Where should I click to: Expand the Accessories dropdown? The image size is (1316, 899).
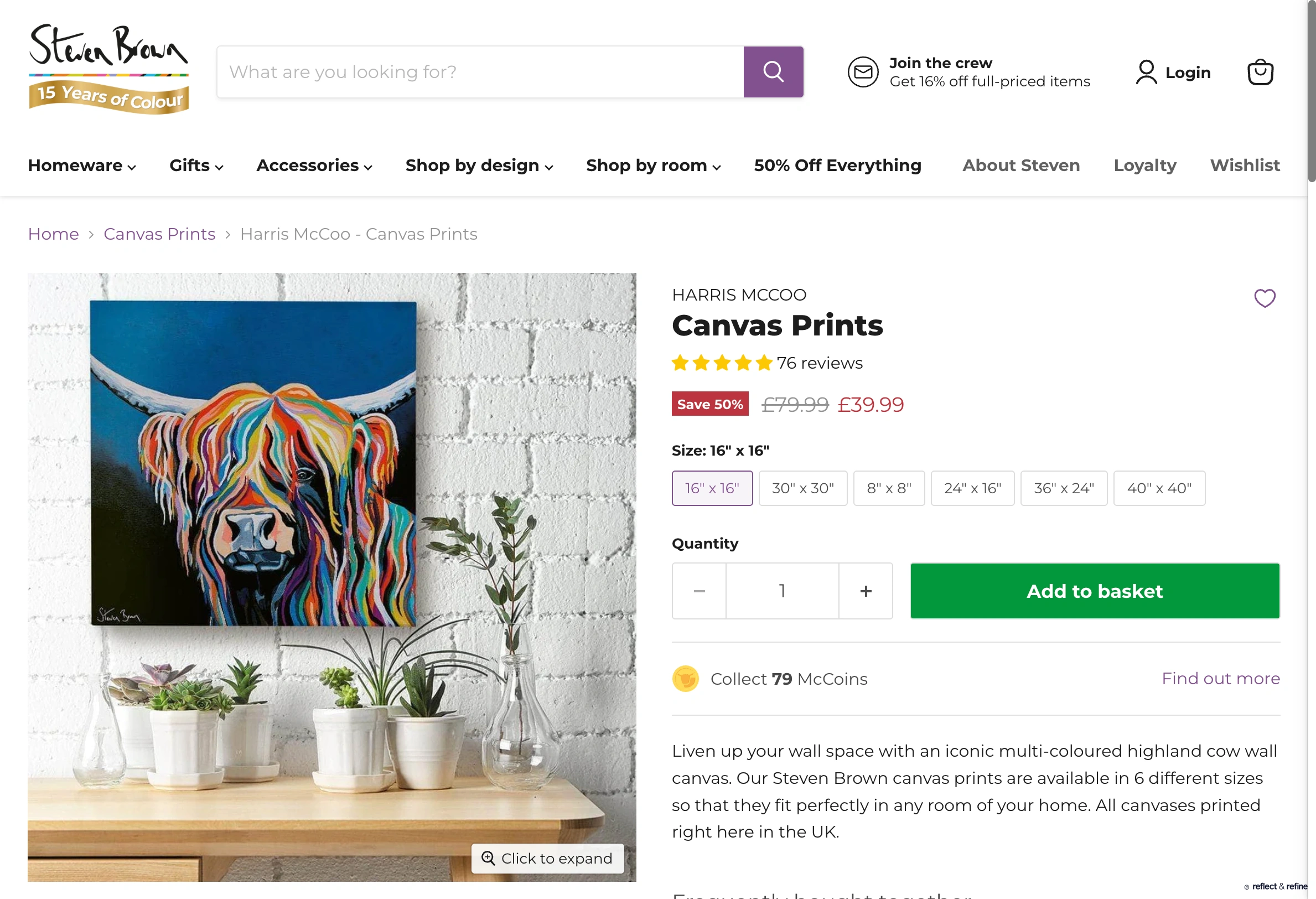pyautogui.click(x=314, y=166)
